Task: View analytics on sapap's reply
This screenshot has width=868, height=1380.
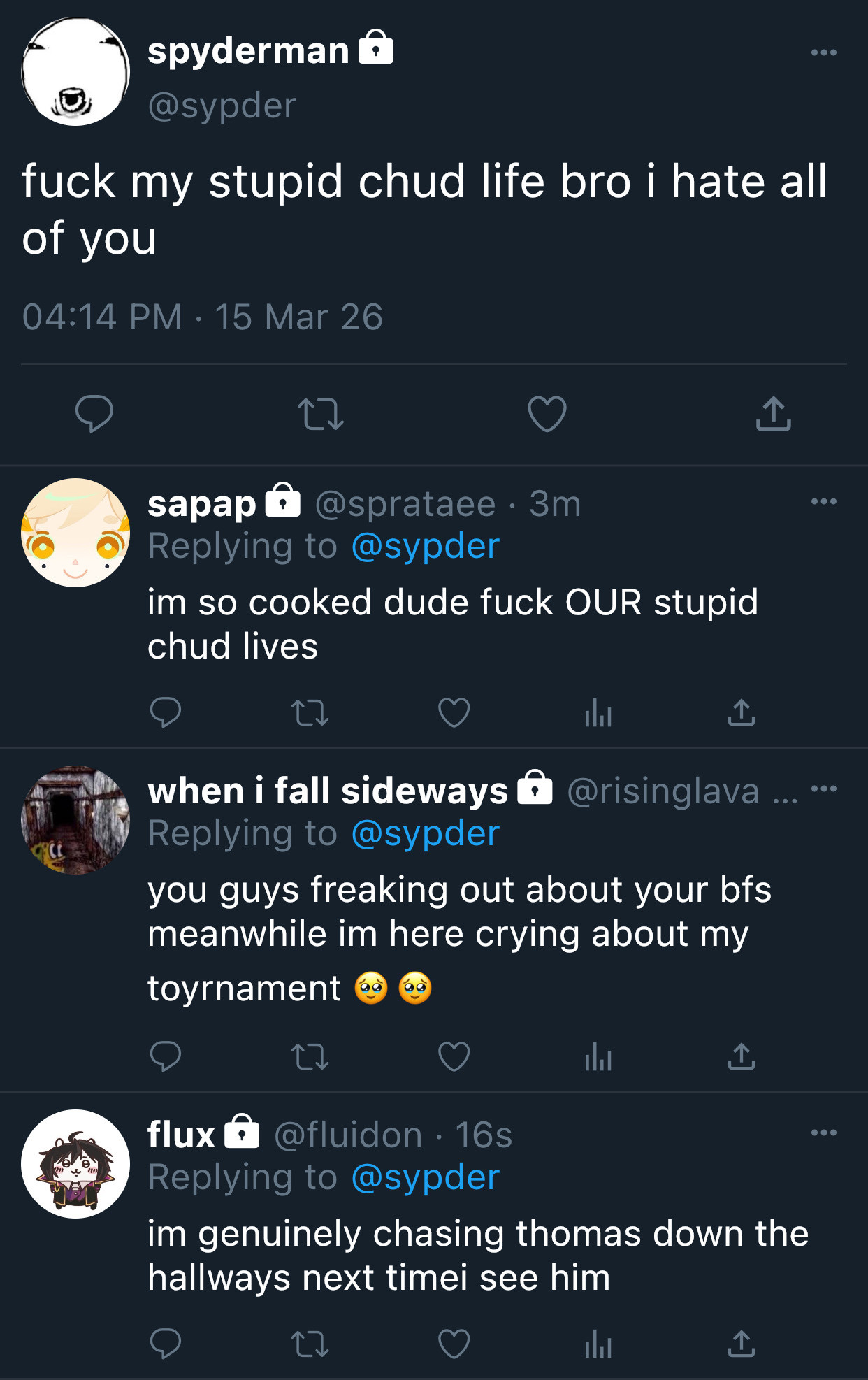Action: [598, 713]
